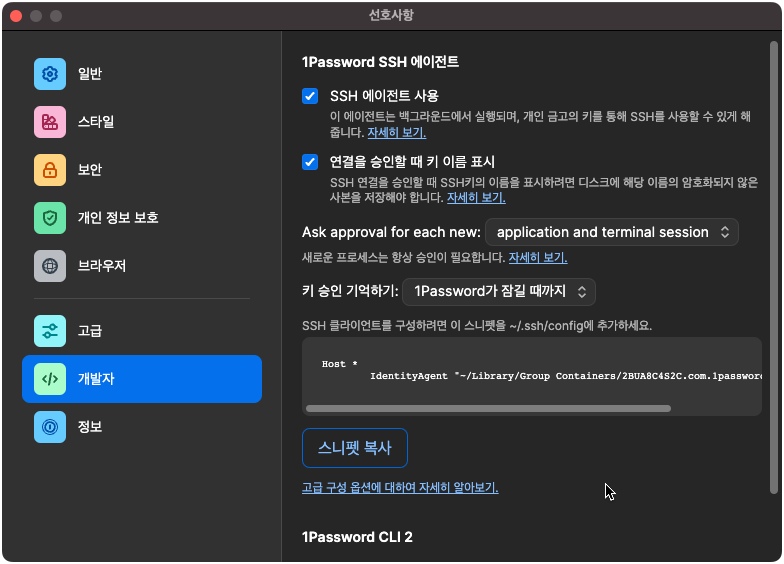Open the 보안 settings section

click(142, 170)
